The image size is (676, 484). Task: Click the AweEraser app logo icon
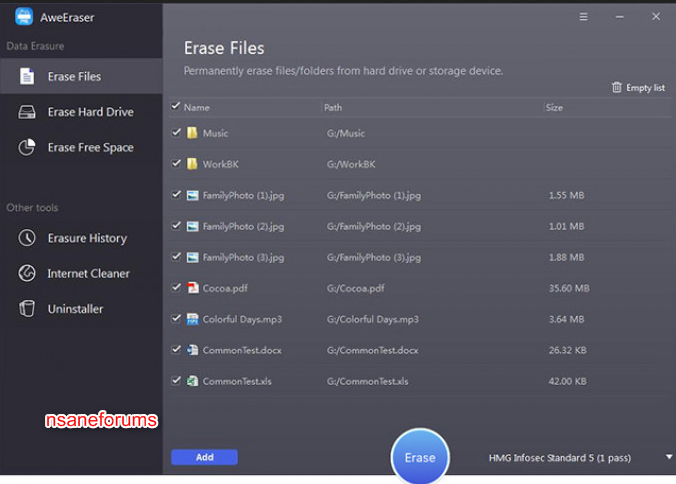[x=24, y=17]
